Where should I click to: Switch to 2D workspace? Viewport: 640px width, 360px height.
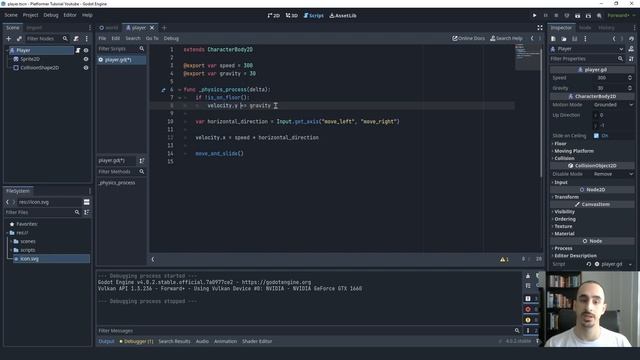click(273, 16)
